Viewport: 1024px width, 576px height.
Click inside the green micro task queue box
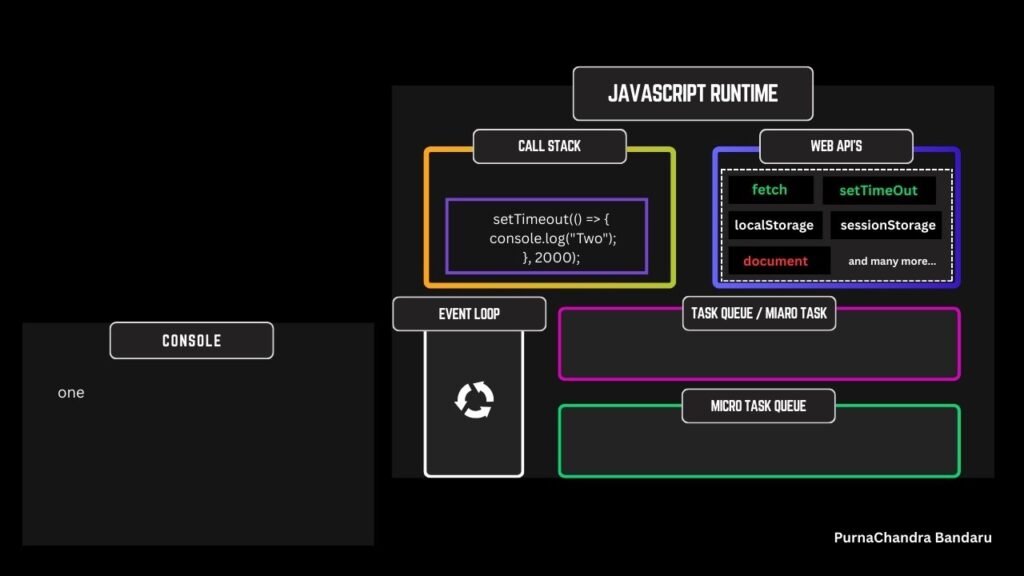(x=758, y=449)
